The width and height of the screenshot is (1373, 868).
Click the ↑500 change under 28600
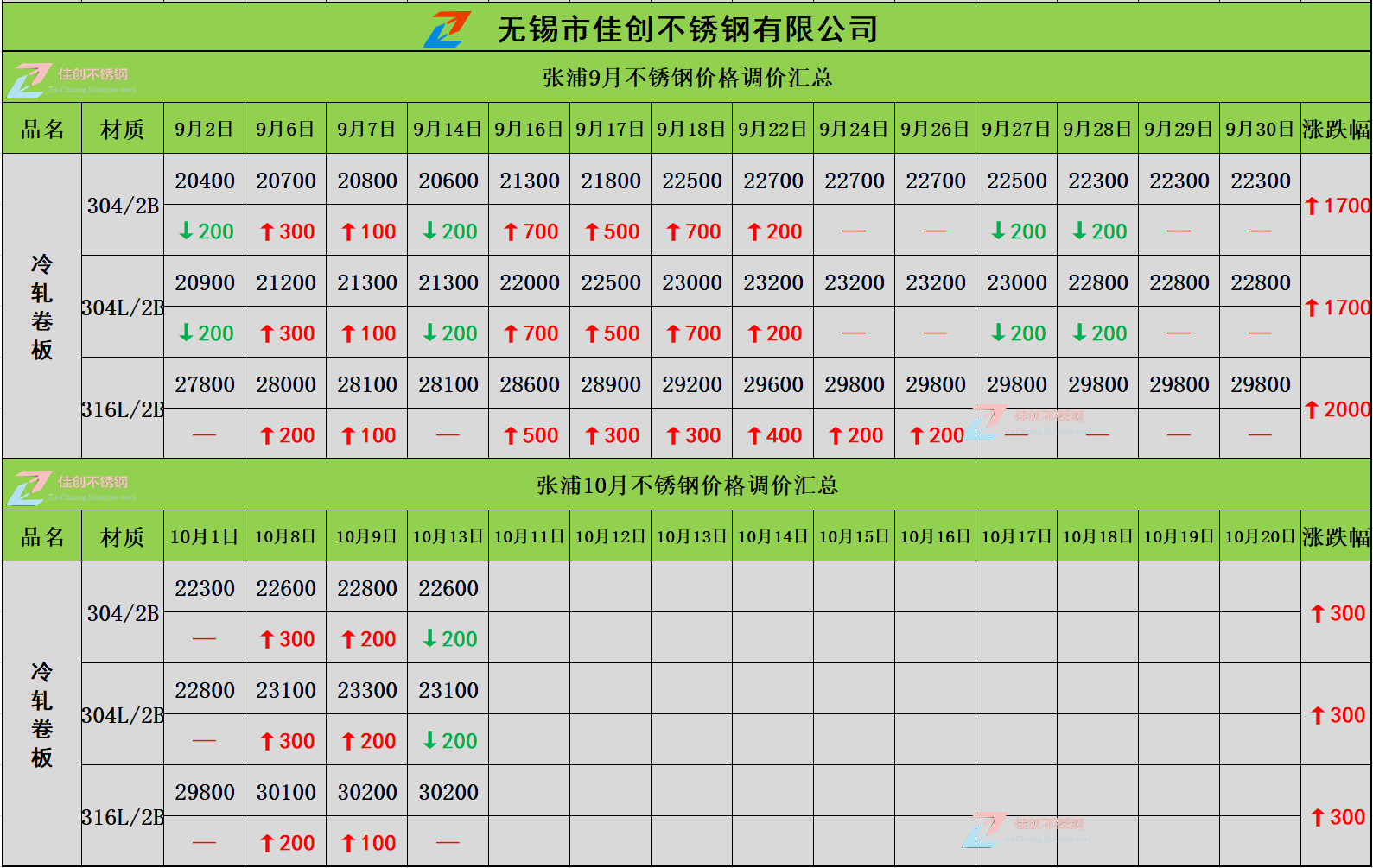click(x=530, y=435)
